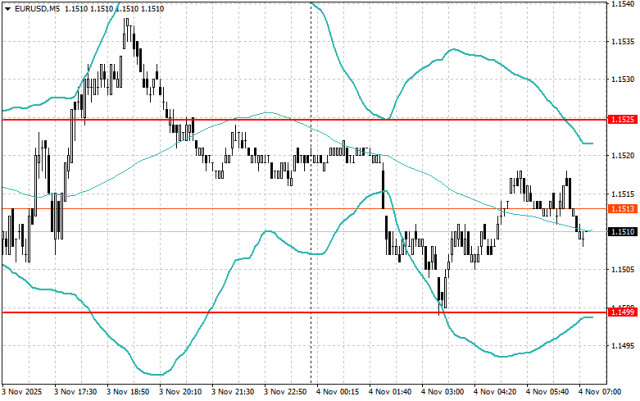The height and width of the screenshot is (401, 640).
Task: Click the 1.1505 price scale value
Action: [x=622, y=270]
